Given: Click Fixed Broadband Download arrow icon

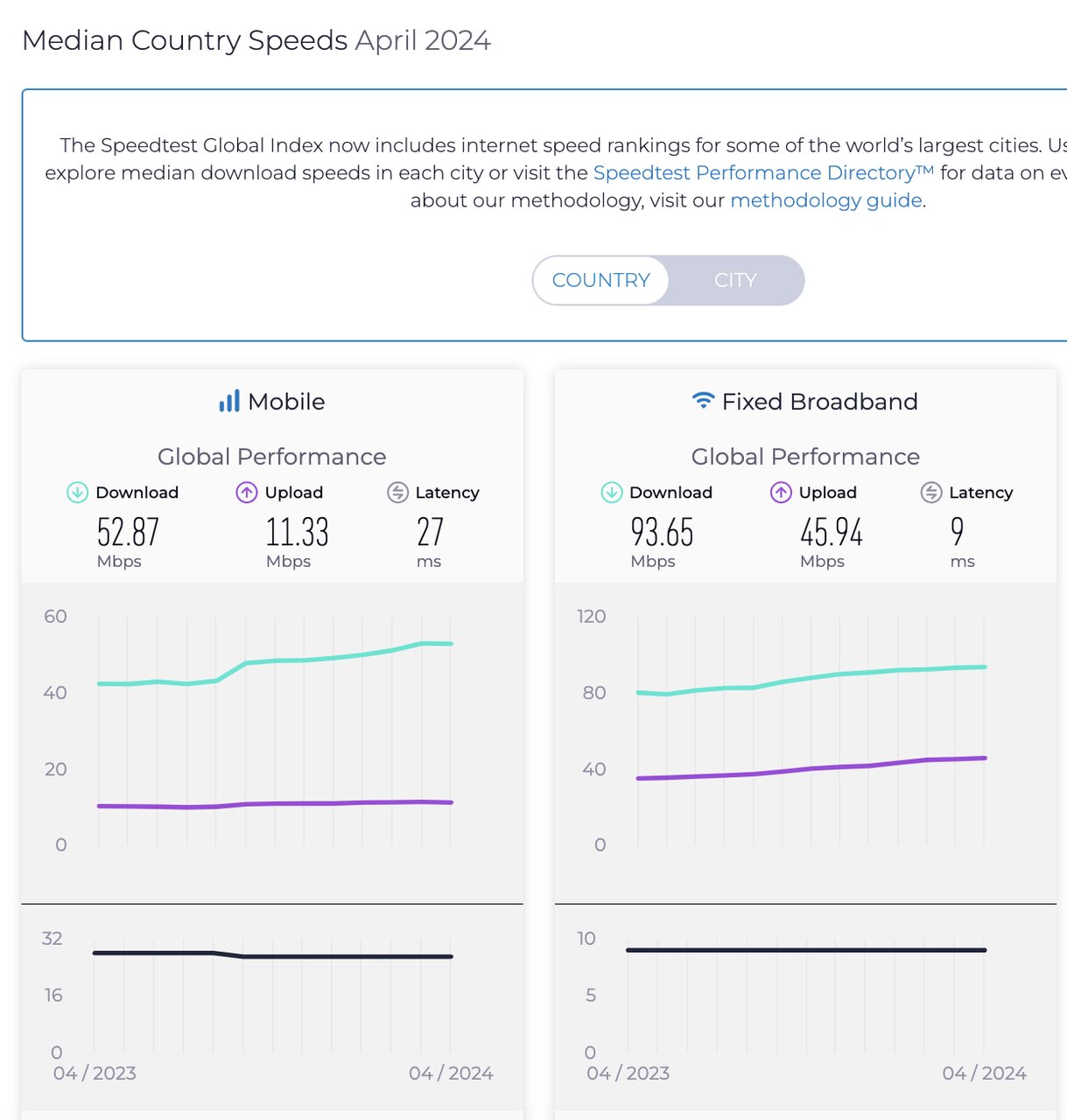Looking at the screenshot, I should point(611,493).
